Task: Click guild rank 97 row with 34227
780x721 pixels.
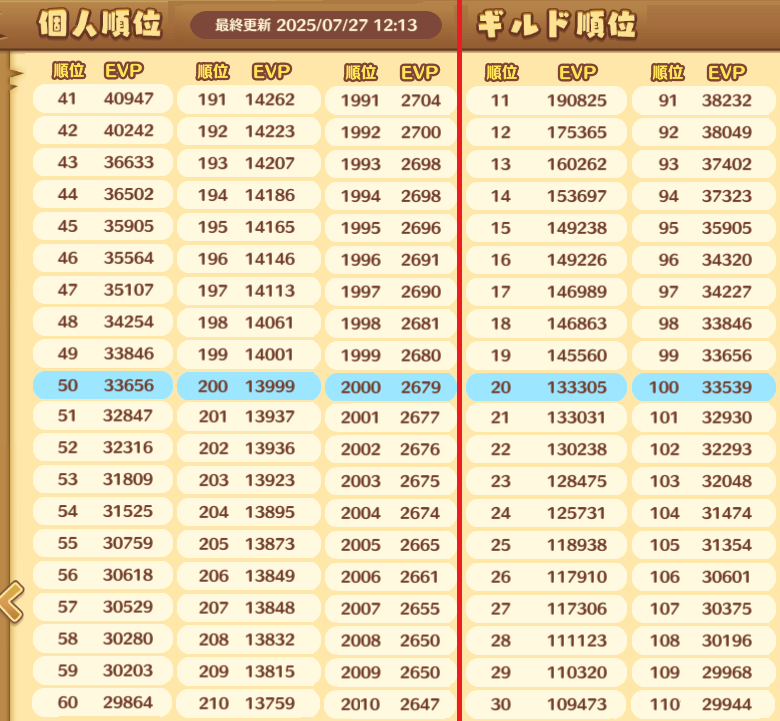Action: (704, 292)
